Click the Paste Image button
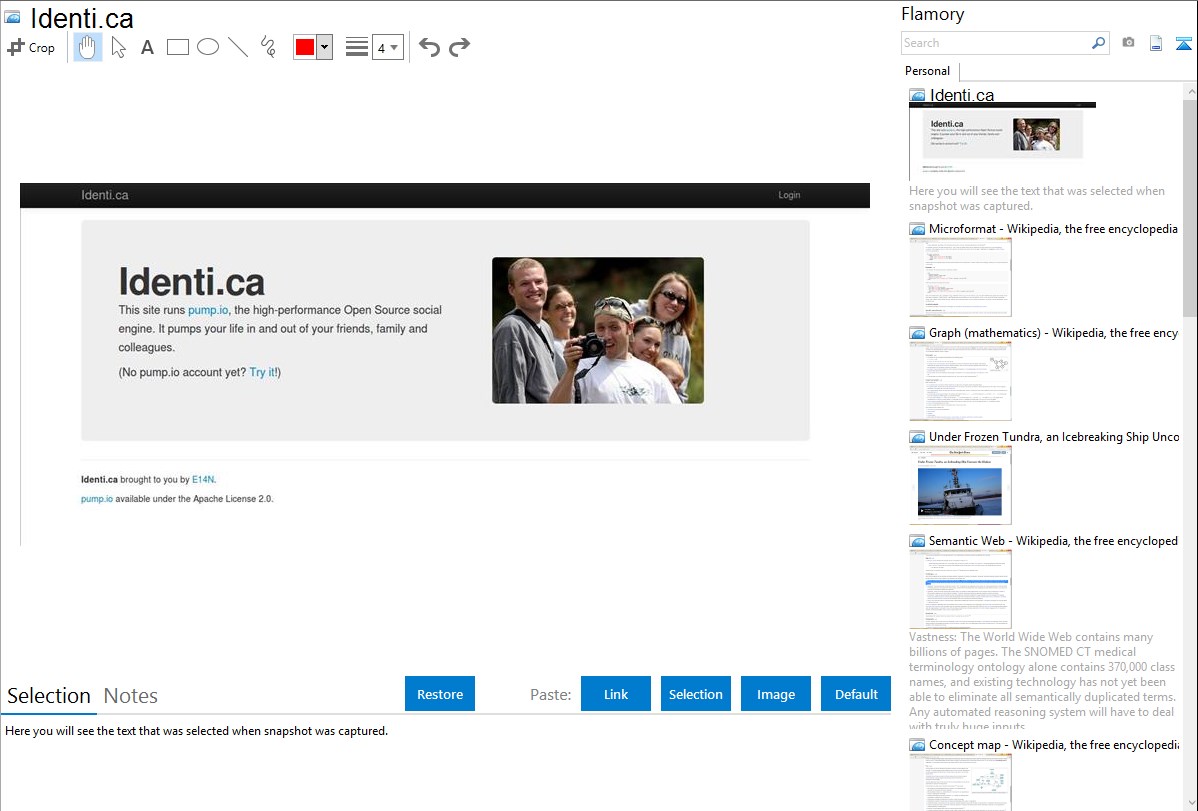The image size is (1198, 811). click(x=775, y=694)
